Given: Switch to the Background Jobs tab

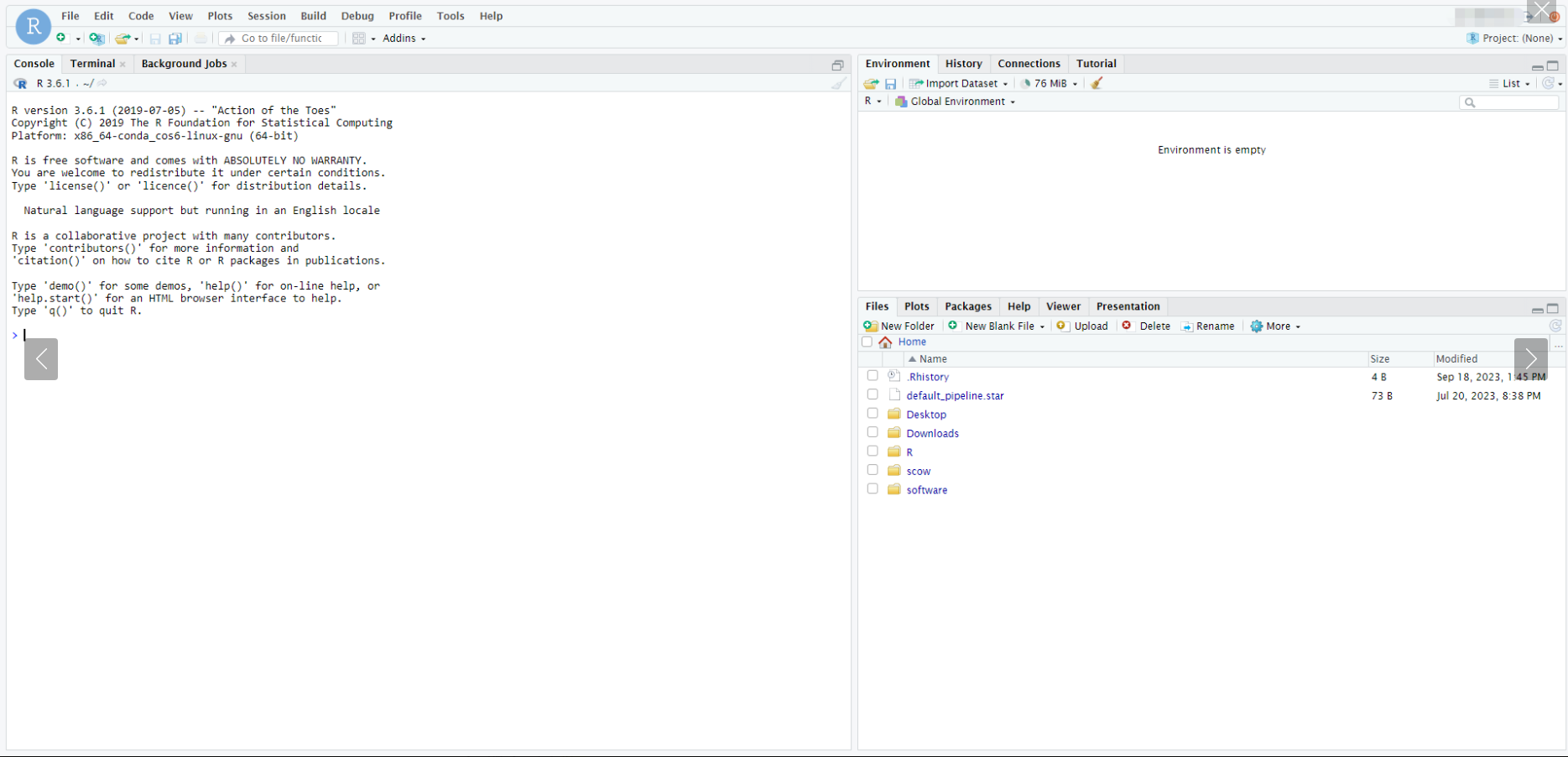Looking at the screenshot, I should [184, 64].
